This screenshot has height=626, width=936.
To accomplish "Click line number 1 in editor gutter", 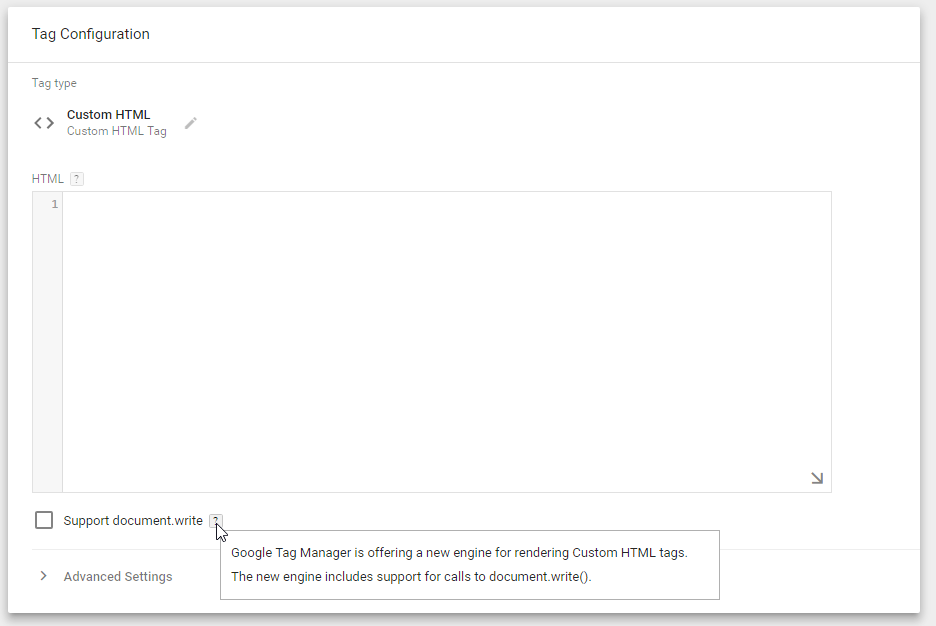I will coord(54,205).
